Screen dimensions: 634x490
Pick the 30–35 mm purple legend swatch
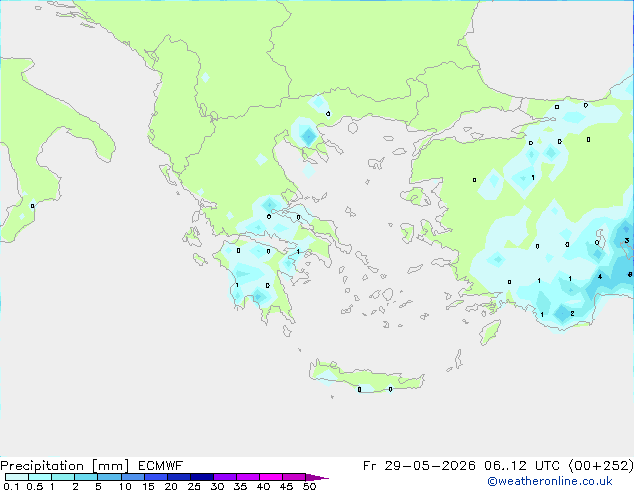click(x=224, y=477)
